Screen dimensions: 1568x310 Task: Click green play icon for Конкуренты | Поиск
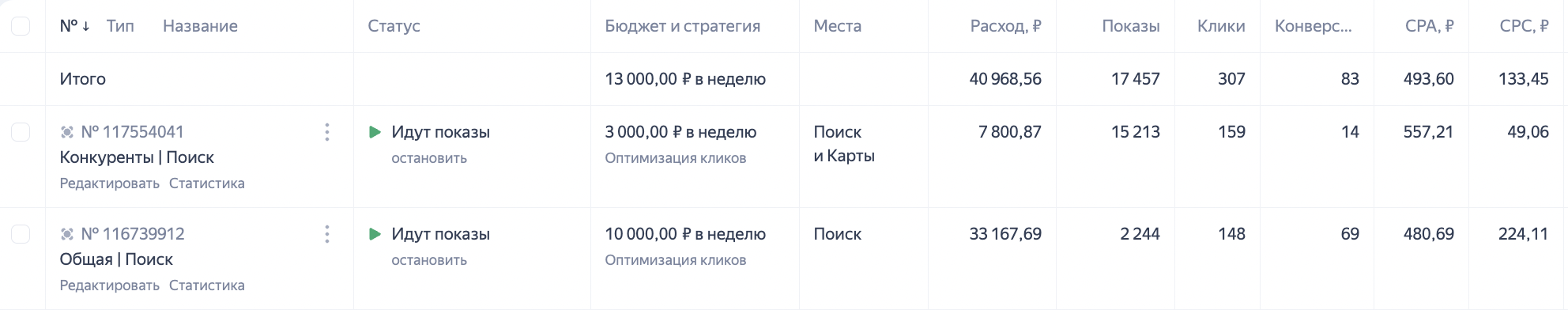pos(375,132)
